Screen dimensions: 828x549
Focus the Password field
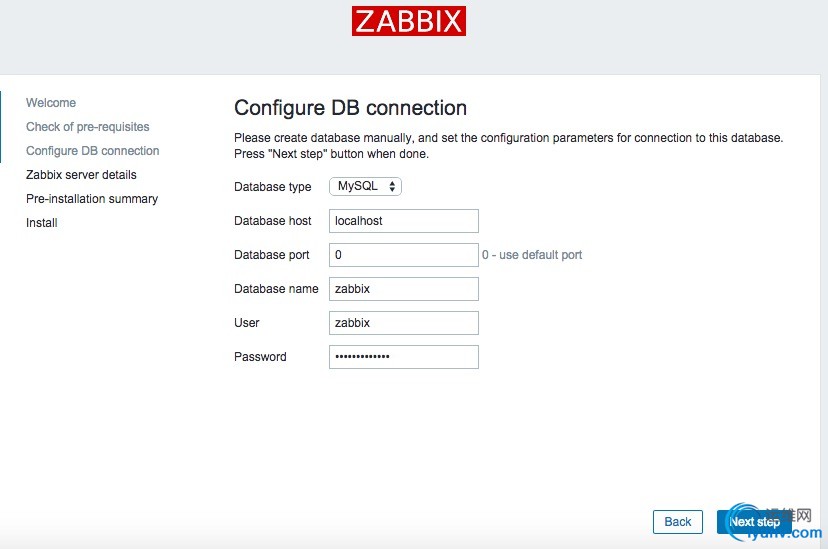[403, 357]
